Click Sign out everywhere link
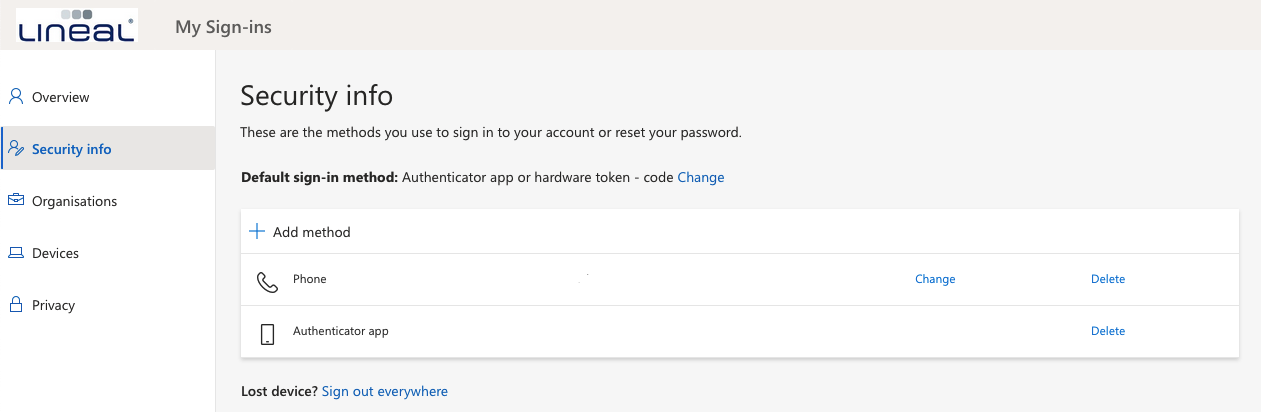1261x412 pixels. pos(384,391)
